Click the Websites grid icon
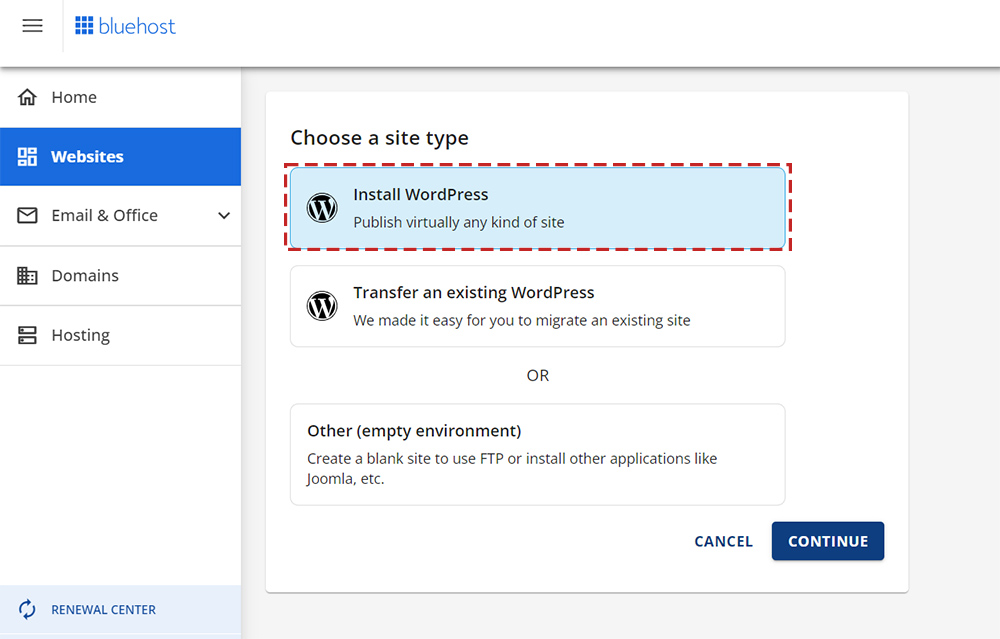 pos(27,156)
